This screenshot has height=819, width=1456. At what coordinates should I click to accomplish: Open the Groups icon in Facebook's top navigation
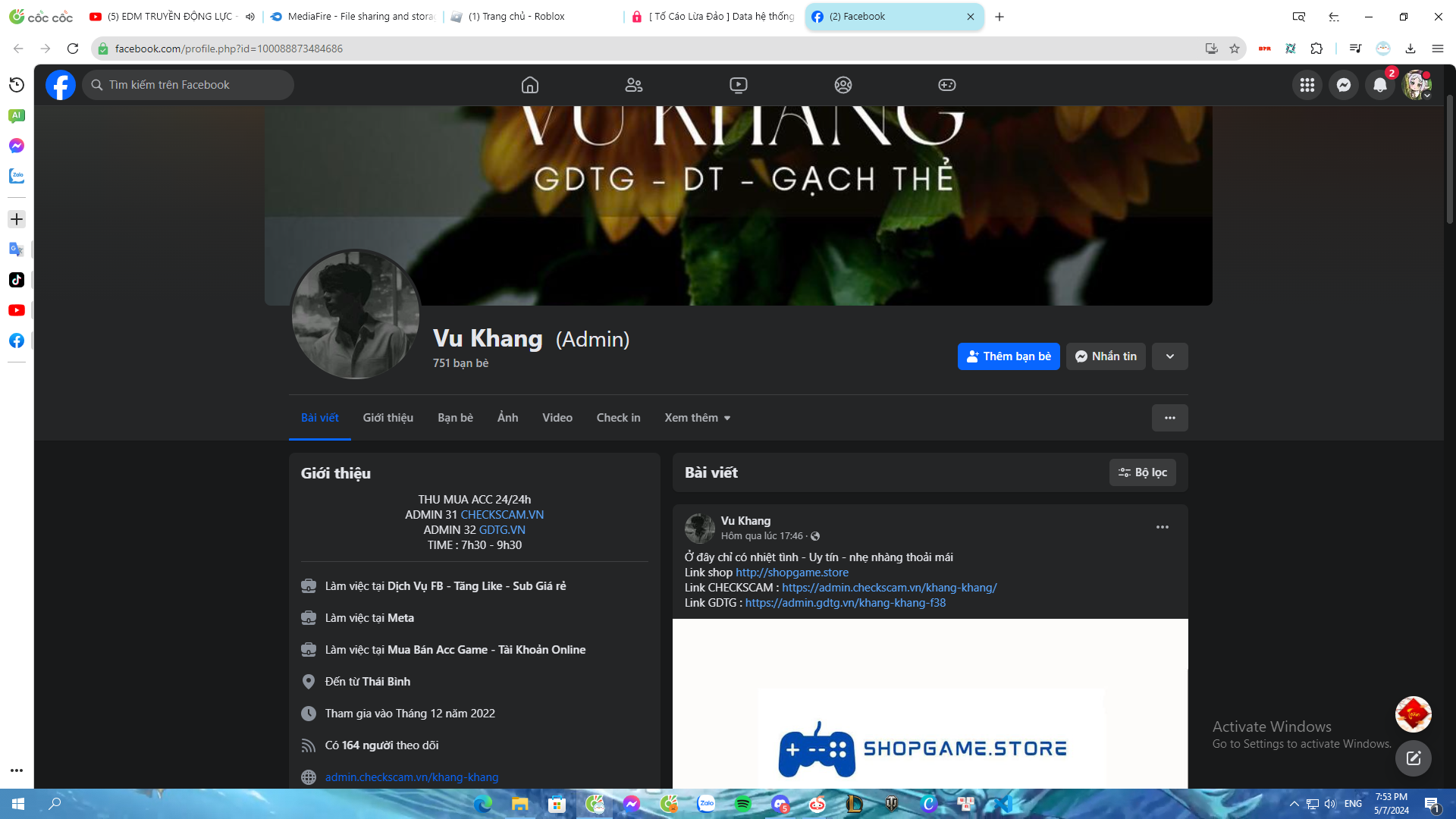coord(843,85)
